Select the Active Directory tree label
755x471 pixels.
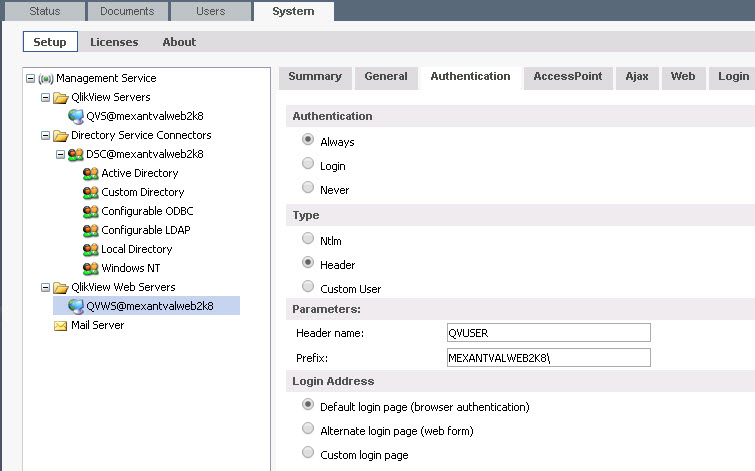[140, 173]
